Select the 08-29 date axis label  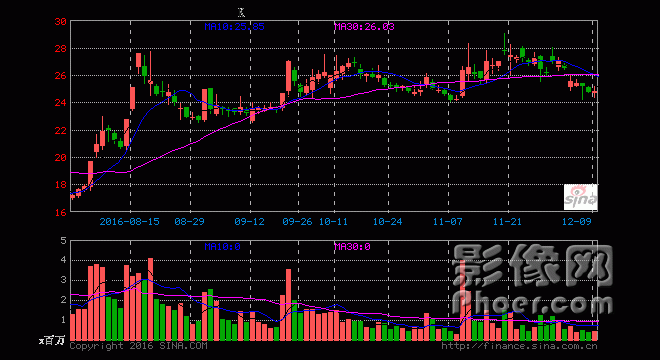pyautogui.click(x=189, y=221)
